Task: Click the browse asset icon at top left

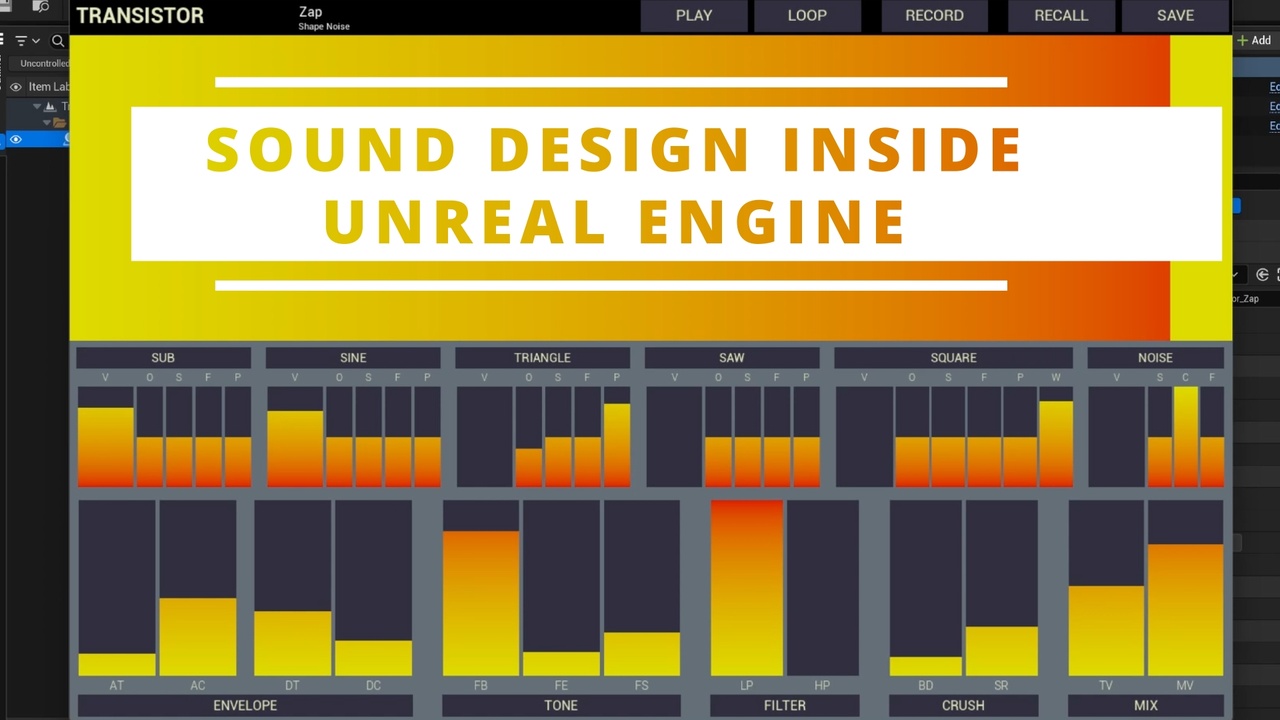Action: (x=41, y=6)
